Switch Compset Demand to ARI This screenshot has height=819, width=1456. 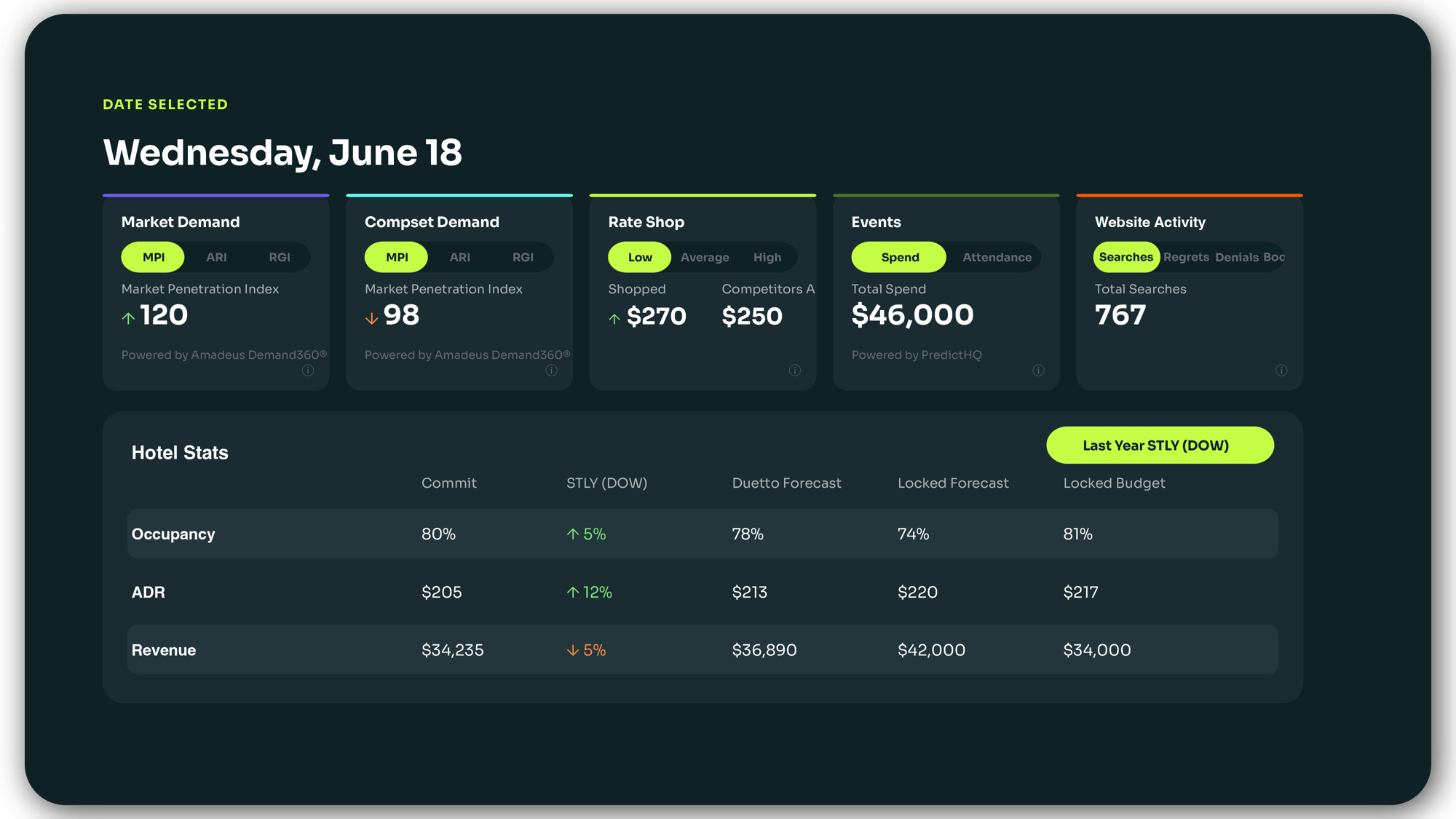click(460, 257)
